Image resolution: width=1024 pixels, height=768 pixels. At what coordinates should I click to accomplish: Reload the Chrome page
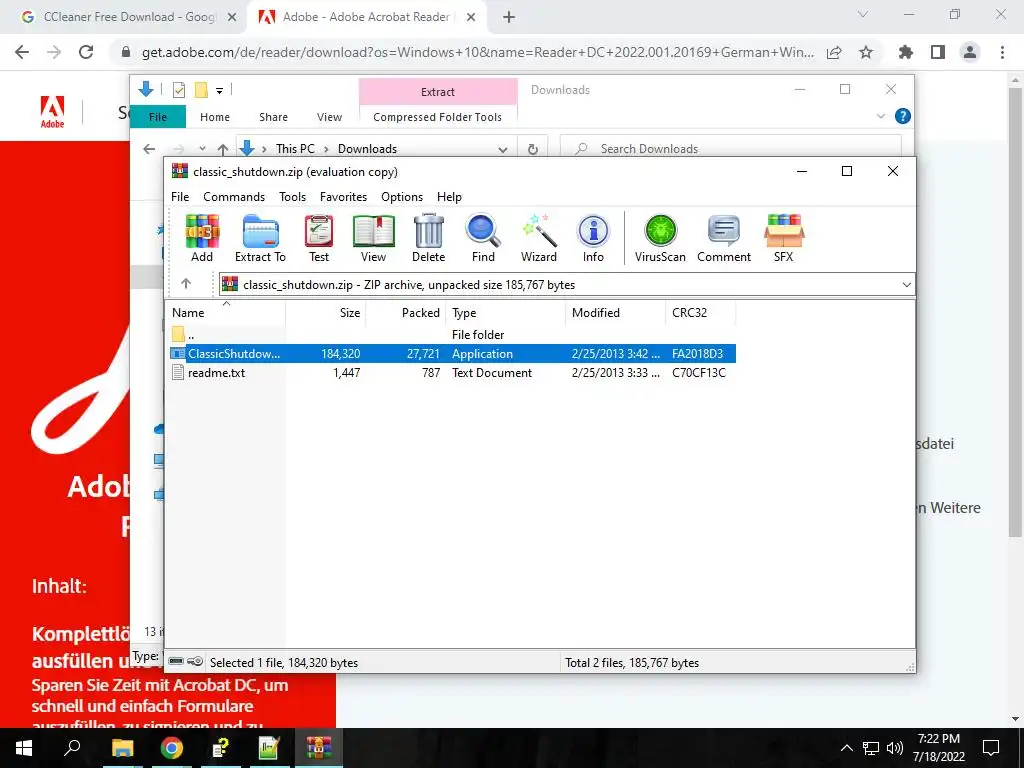86,52
